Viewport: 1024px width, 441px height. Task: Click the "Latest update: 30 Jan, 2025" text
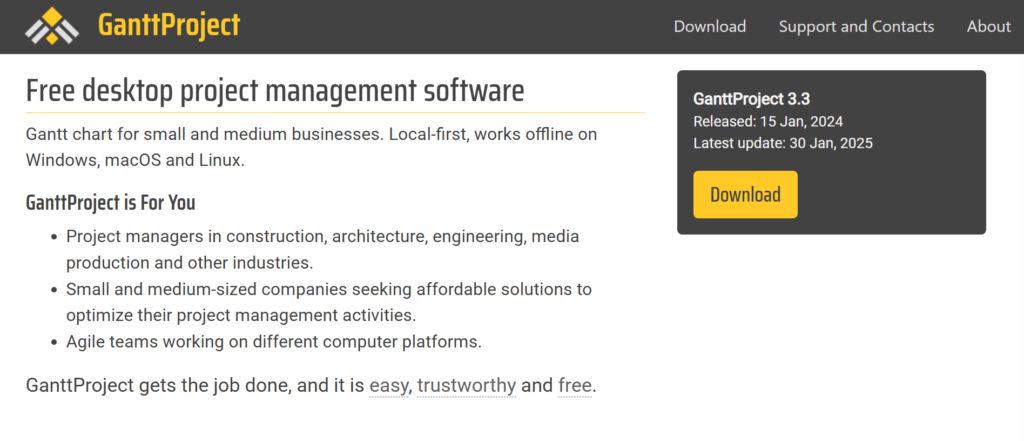tap(783, 143)
